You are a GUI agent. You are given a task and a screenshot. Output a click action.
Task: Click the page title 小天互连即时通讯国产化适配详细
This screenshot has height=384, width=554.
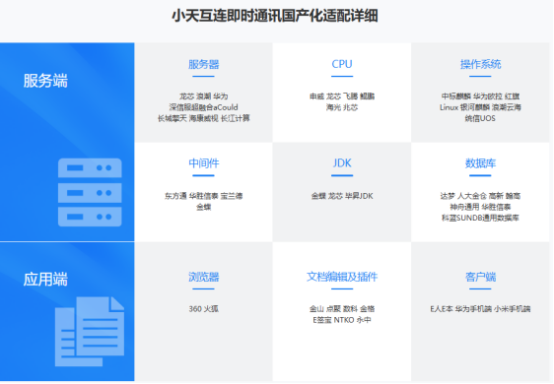point(275,16)
